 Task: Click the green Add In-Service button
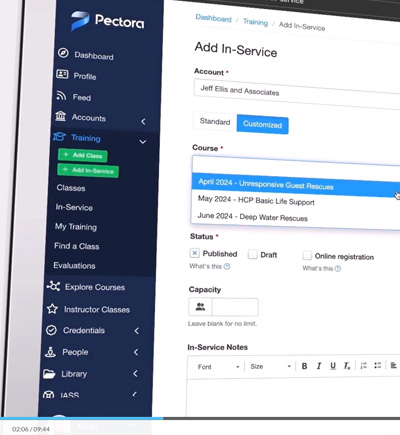point(88,170)
